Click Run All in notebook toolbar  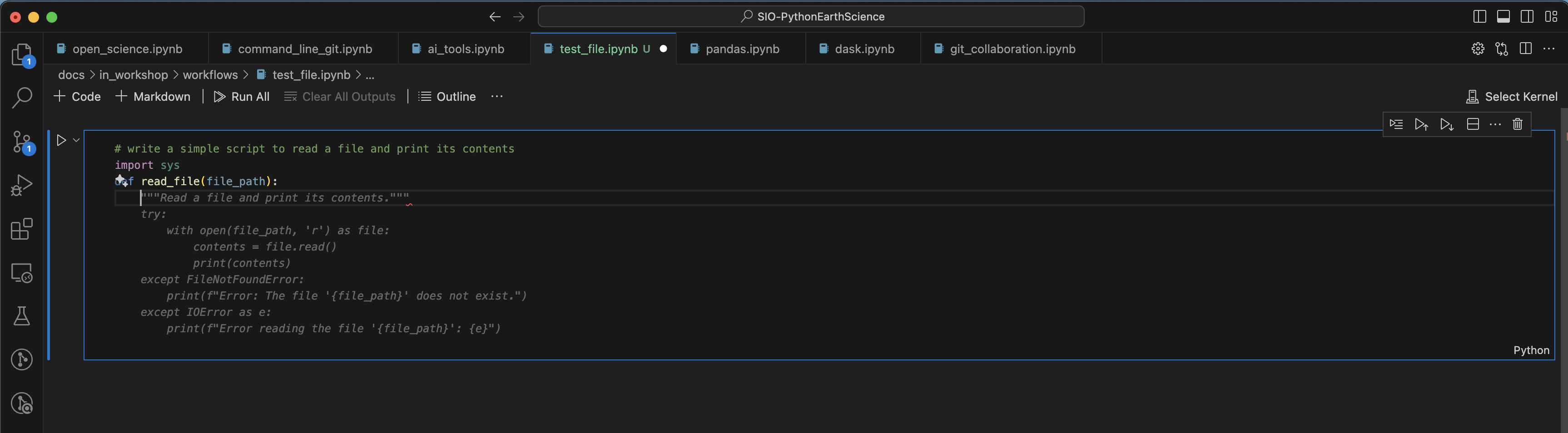(242, 97)
